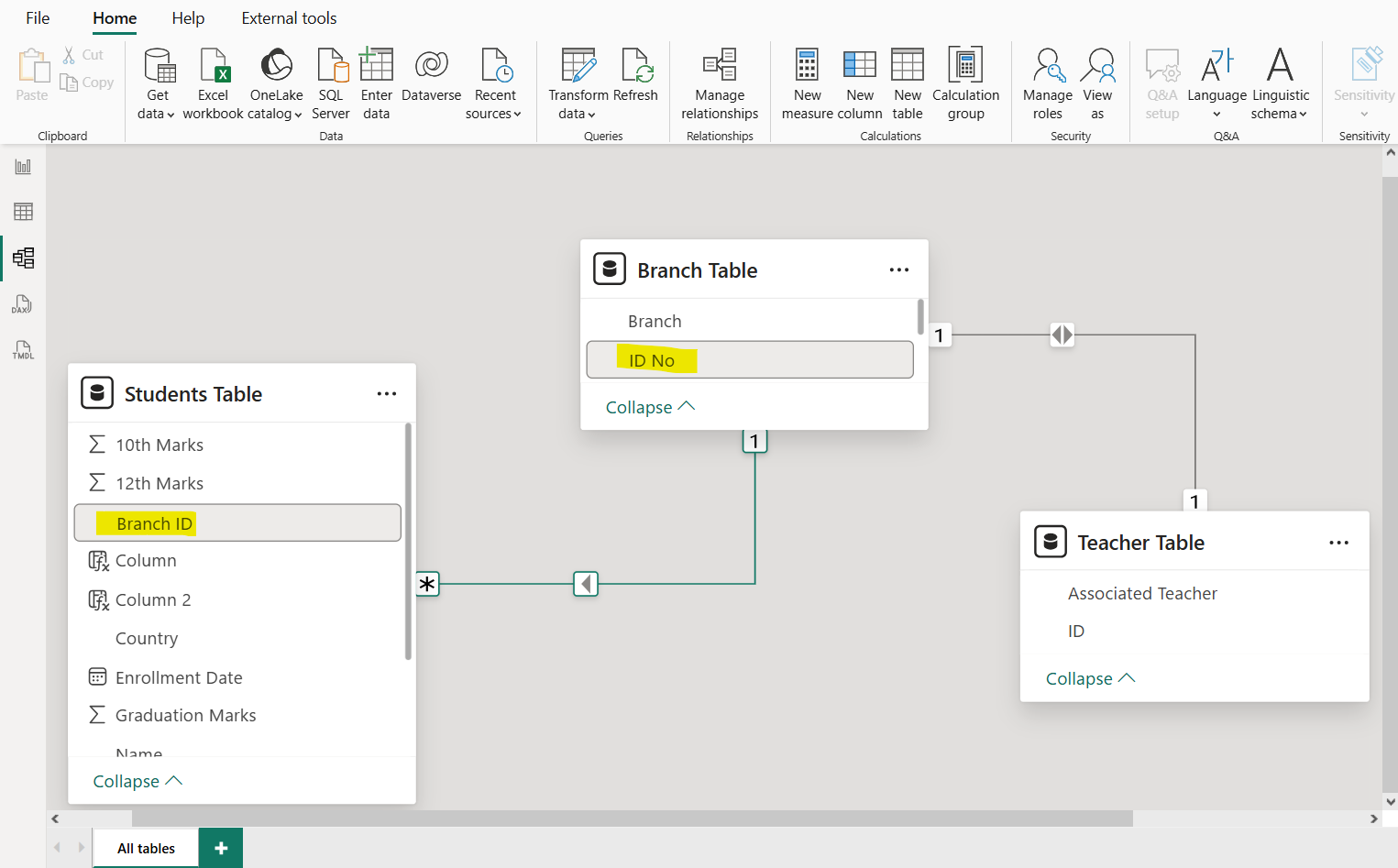
Task: Switch to the Help ribbon tab
Action: (x=188, y=18)
